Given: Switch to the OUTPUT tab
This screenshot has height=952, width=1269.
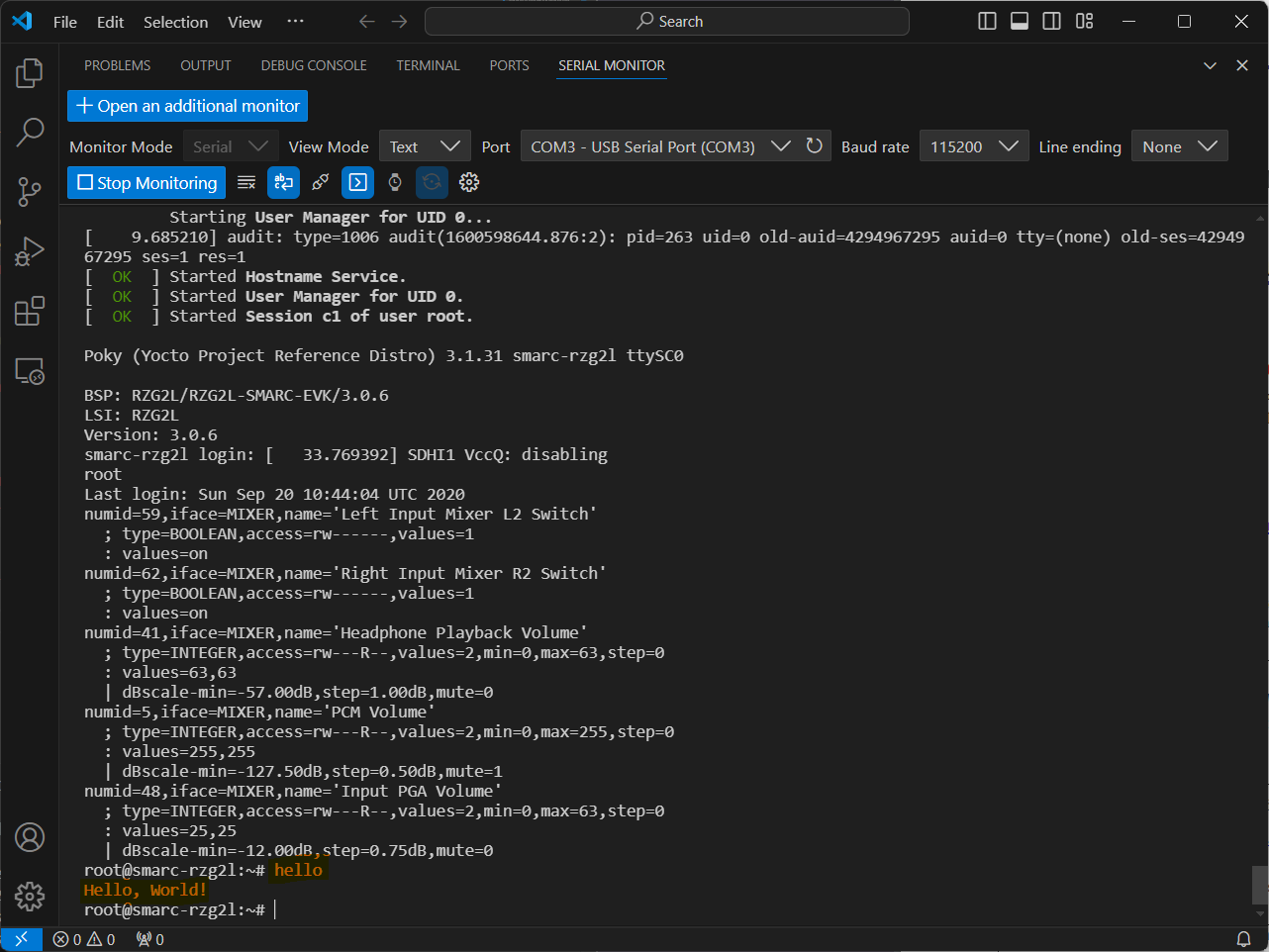Looking at the screenshot, I should [206, 65].
